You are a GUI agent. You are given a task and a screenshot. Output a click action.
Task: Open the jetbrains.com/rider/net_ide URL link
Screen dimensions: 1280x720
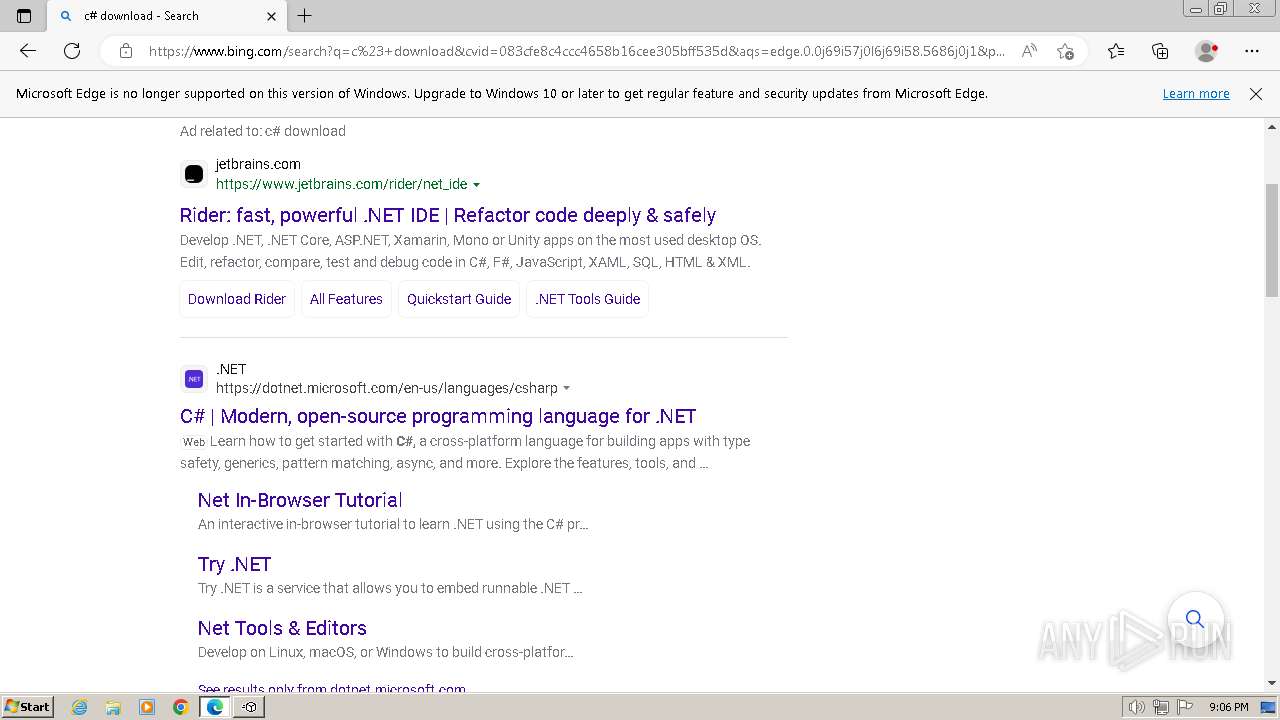pyautogui.click(x=341, y=184)
